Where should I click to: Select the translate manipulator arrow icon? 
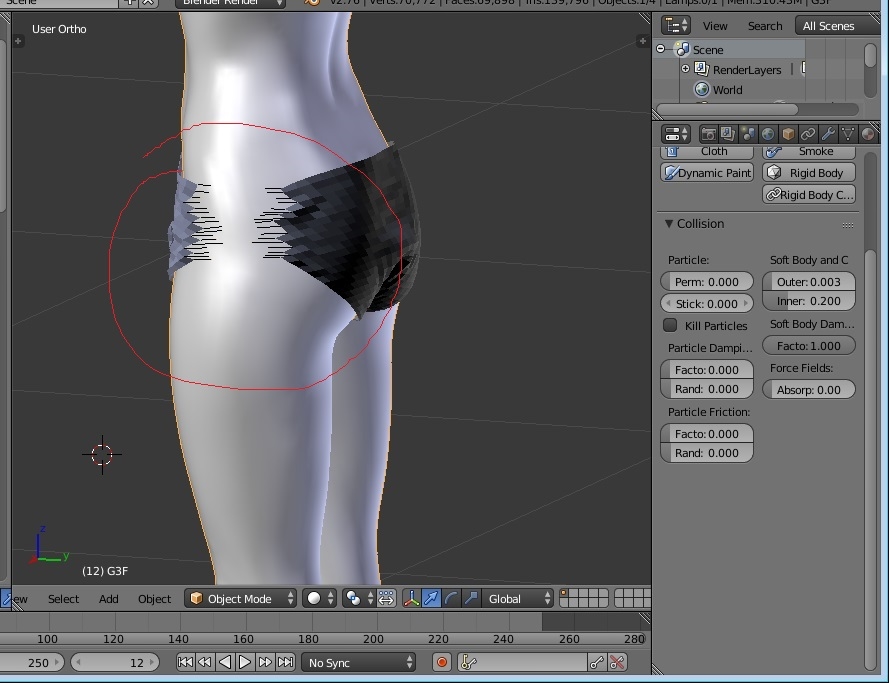pos(431,598)
